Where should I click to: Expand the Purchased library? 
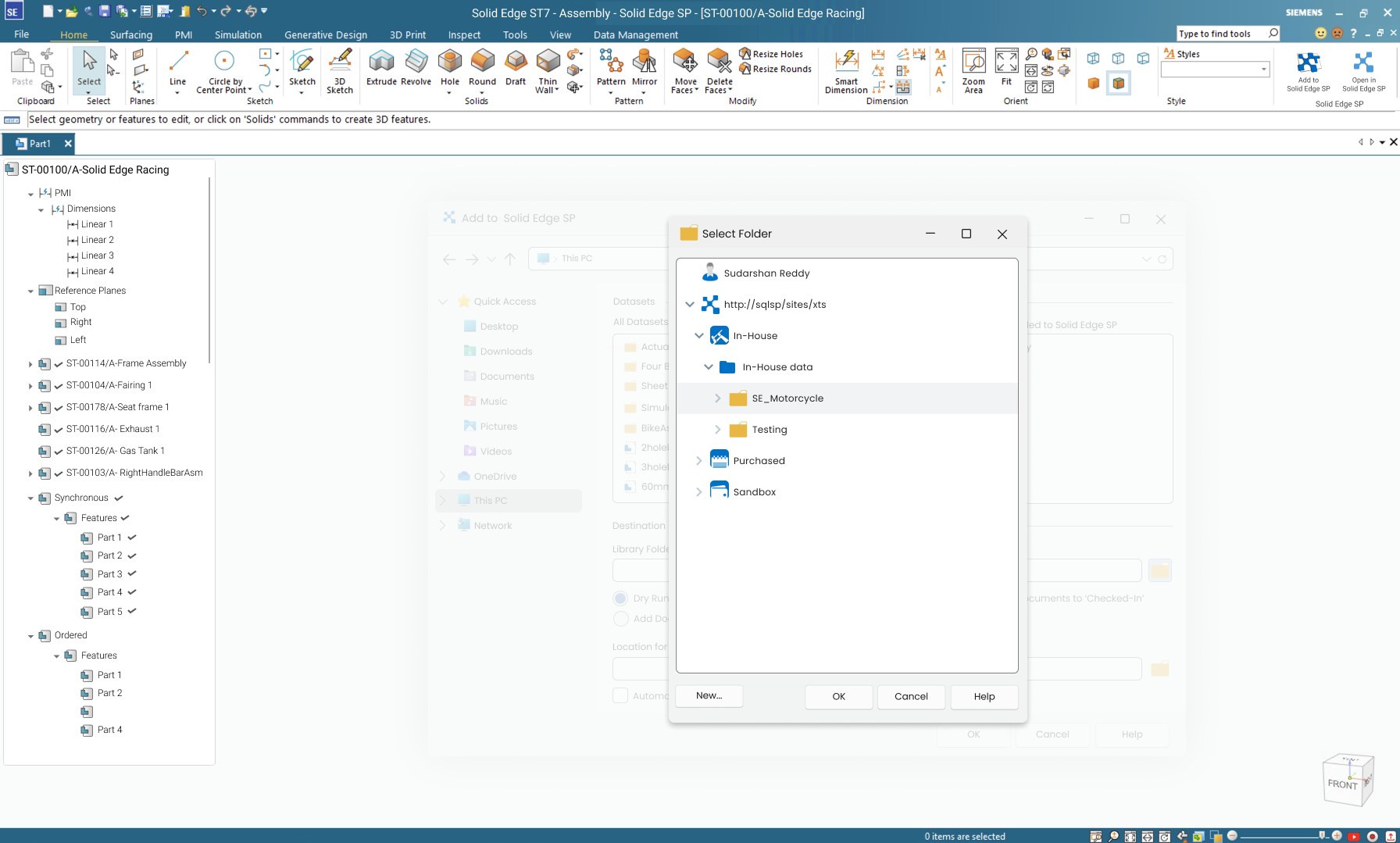(x=698, y=461)
